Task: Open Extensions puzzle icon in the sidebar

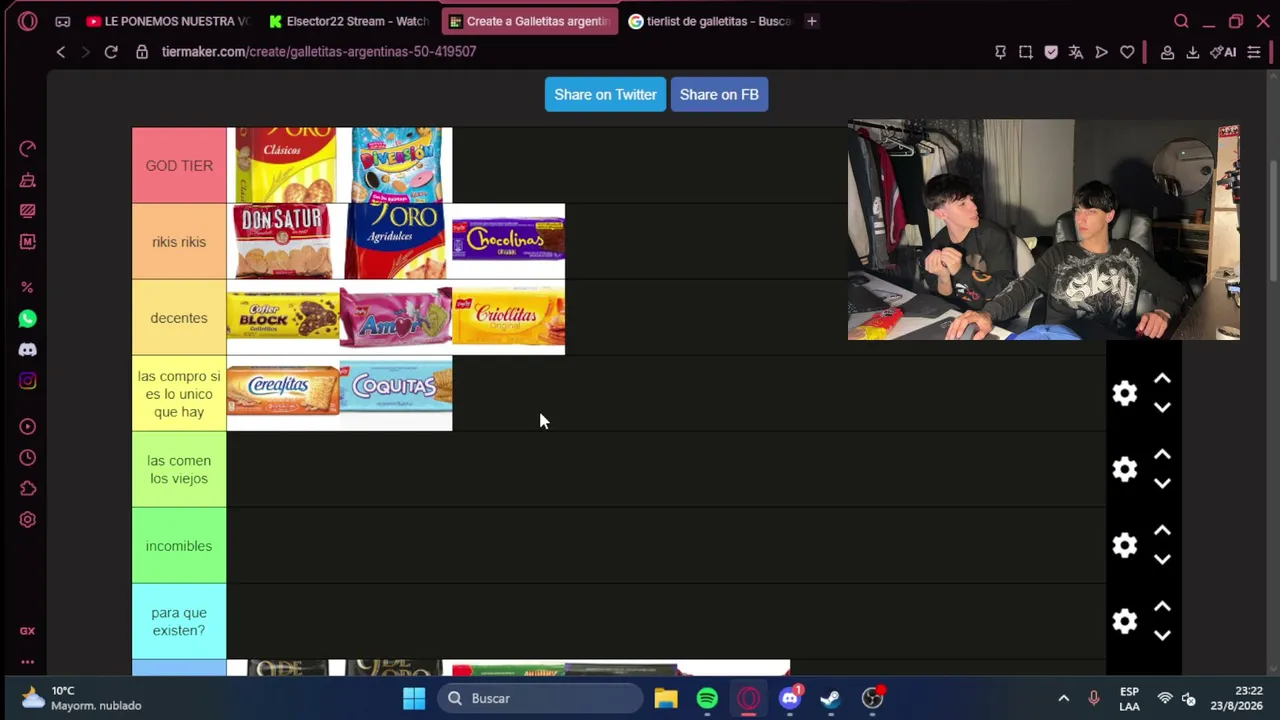Action: (x=27, y=489)
